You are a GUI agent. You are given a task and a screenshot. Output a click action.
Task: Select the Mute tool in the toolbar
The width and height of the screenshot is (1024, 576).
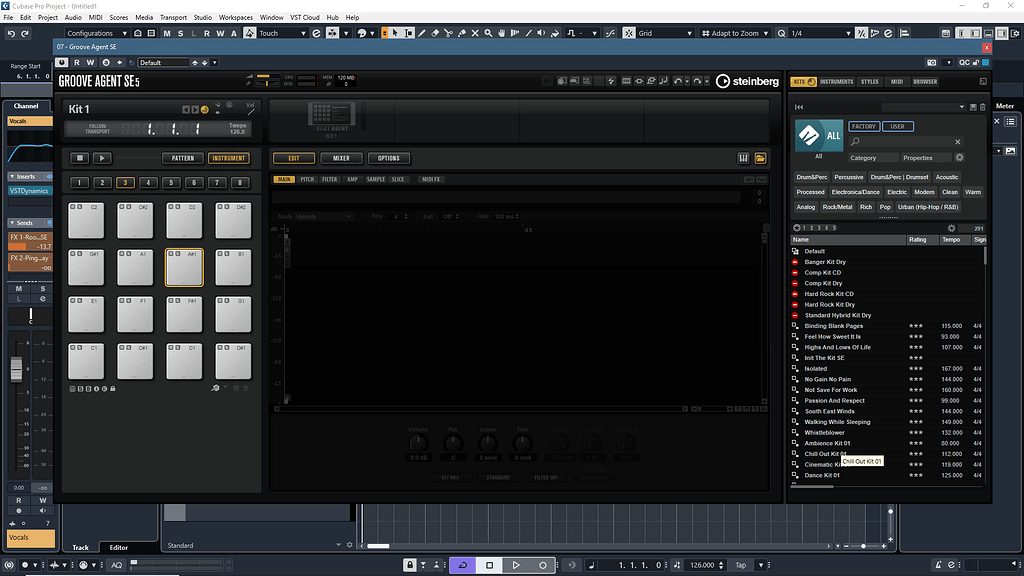point(475,32)
